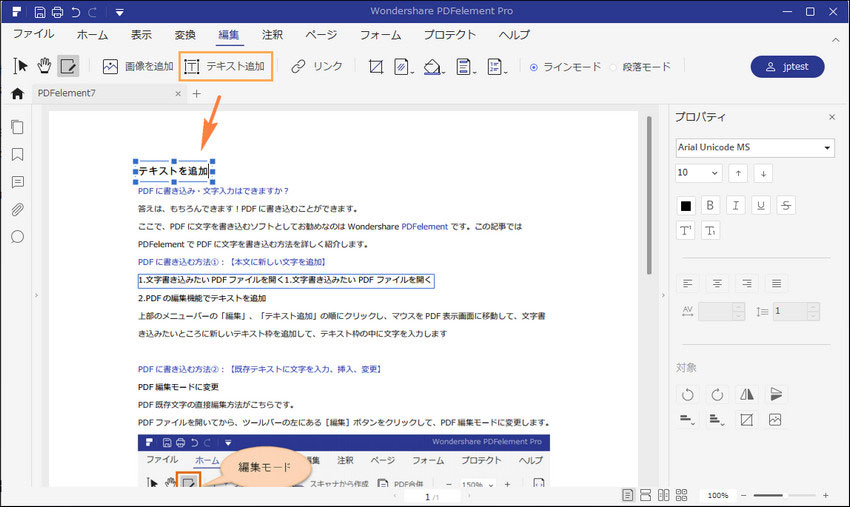Image resolution: width=850 pixels, height=507 pixels.
Task: Align text left
Action: coord(688,284)
